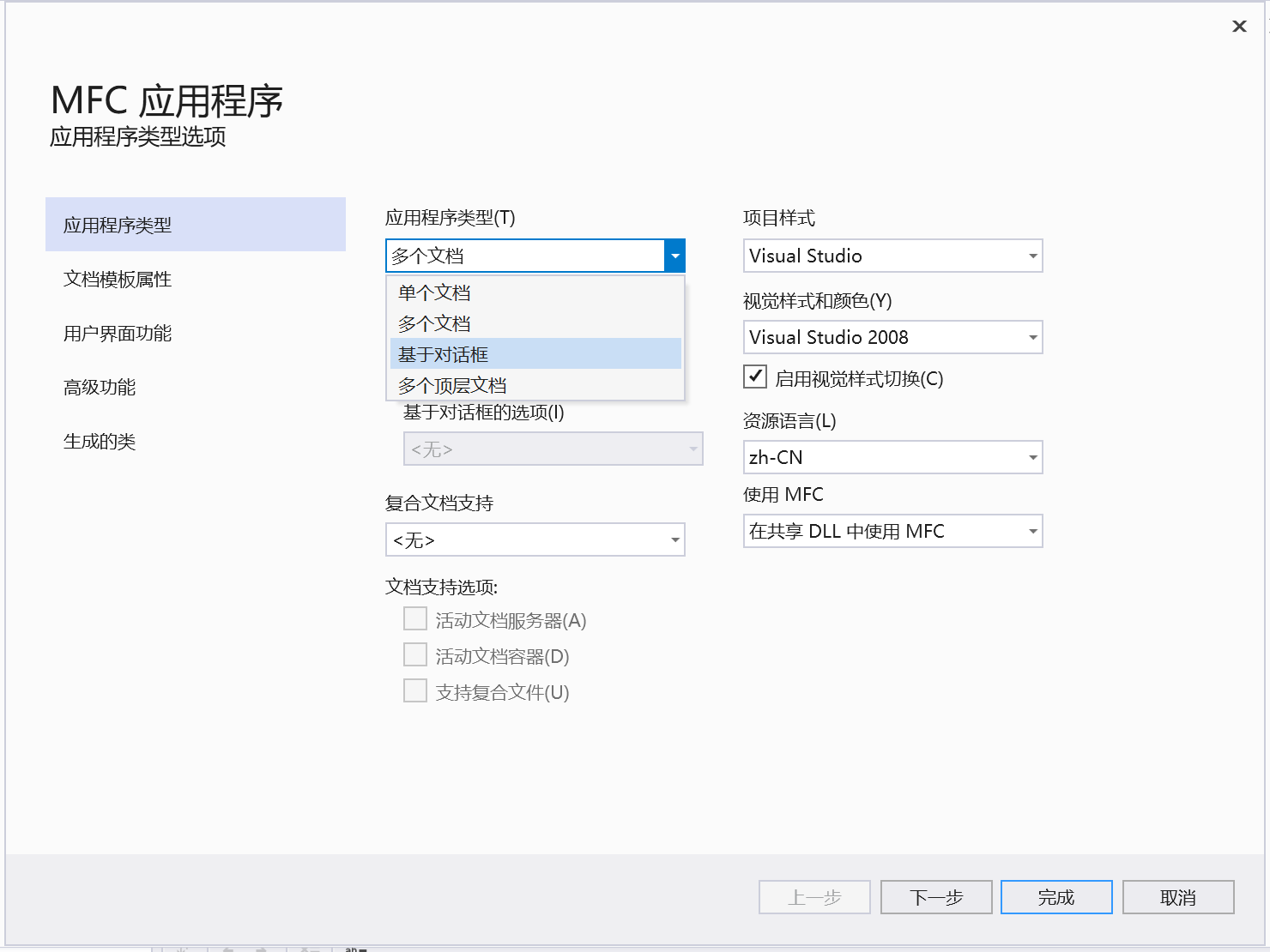Collapse the 应用程序类型 combo box arrow

pos(674,256)
